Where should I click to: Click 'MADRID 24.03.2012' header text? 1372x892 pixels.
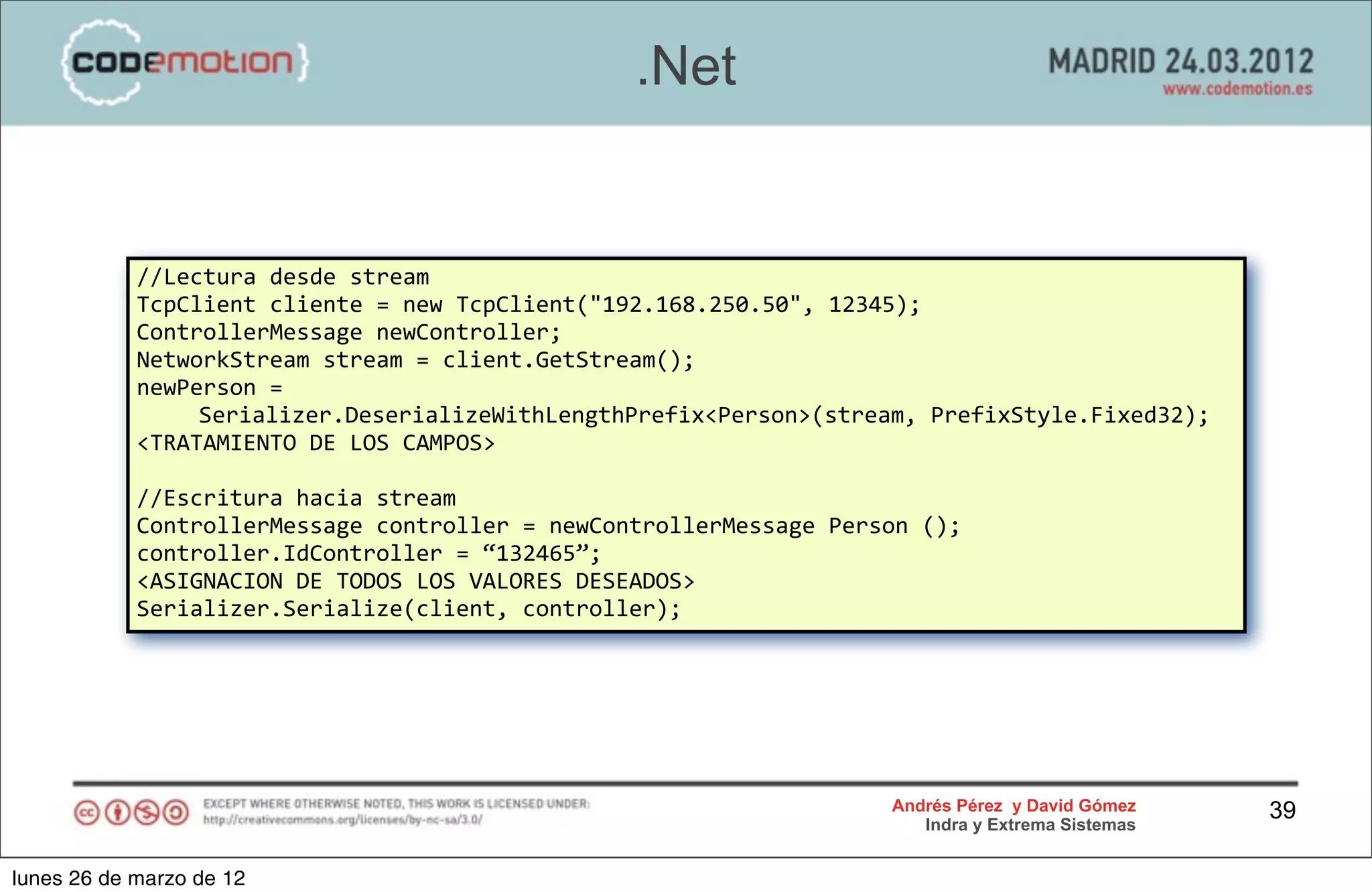pos(1180,62)
